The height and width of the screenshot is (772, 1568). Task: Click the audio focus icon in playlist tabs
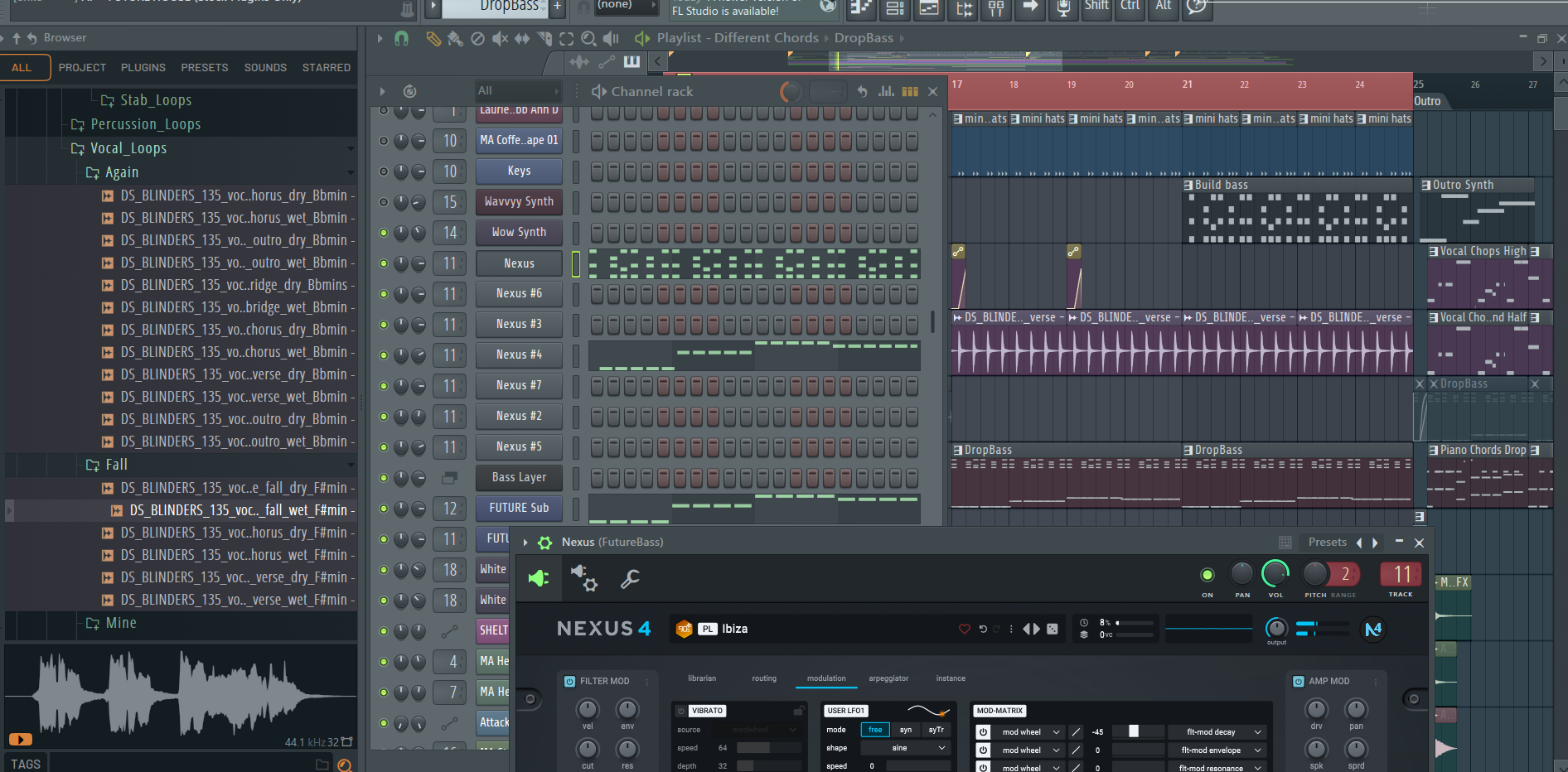pos(579,61)
